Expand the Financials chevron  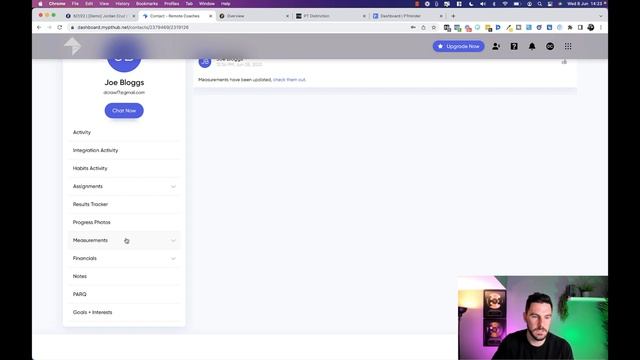(173, 258)
